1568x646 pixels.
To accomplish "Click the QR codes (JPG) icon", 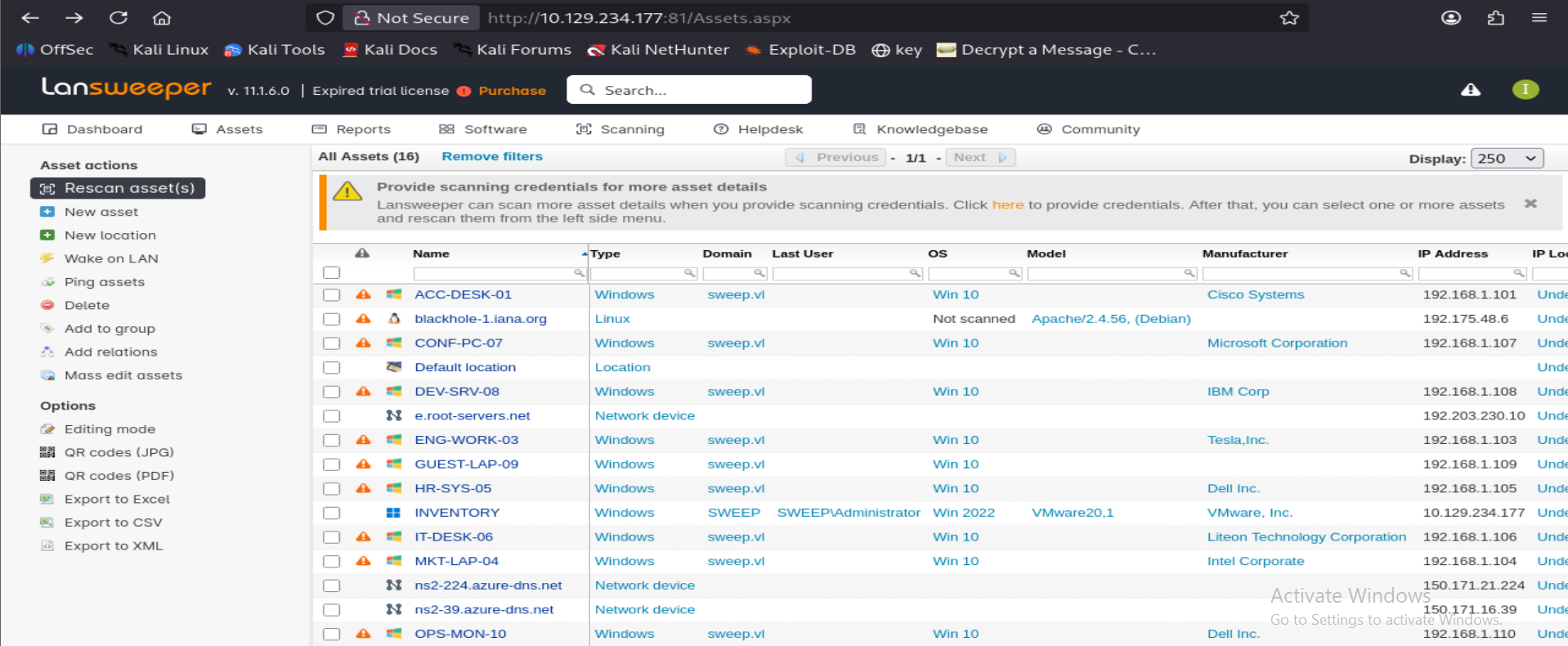I will (x=47, y=452).
